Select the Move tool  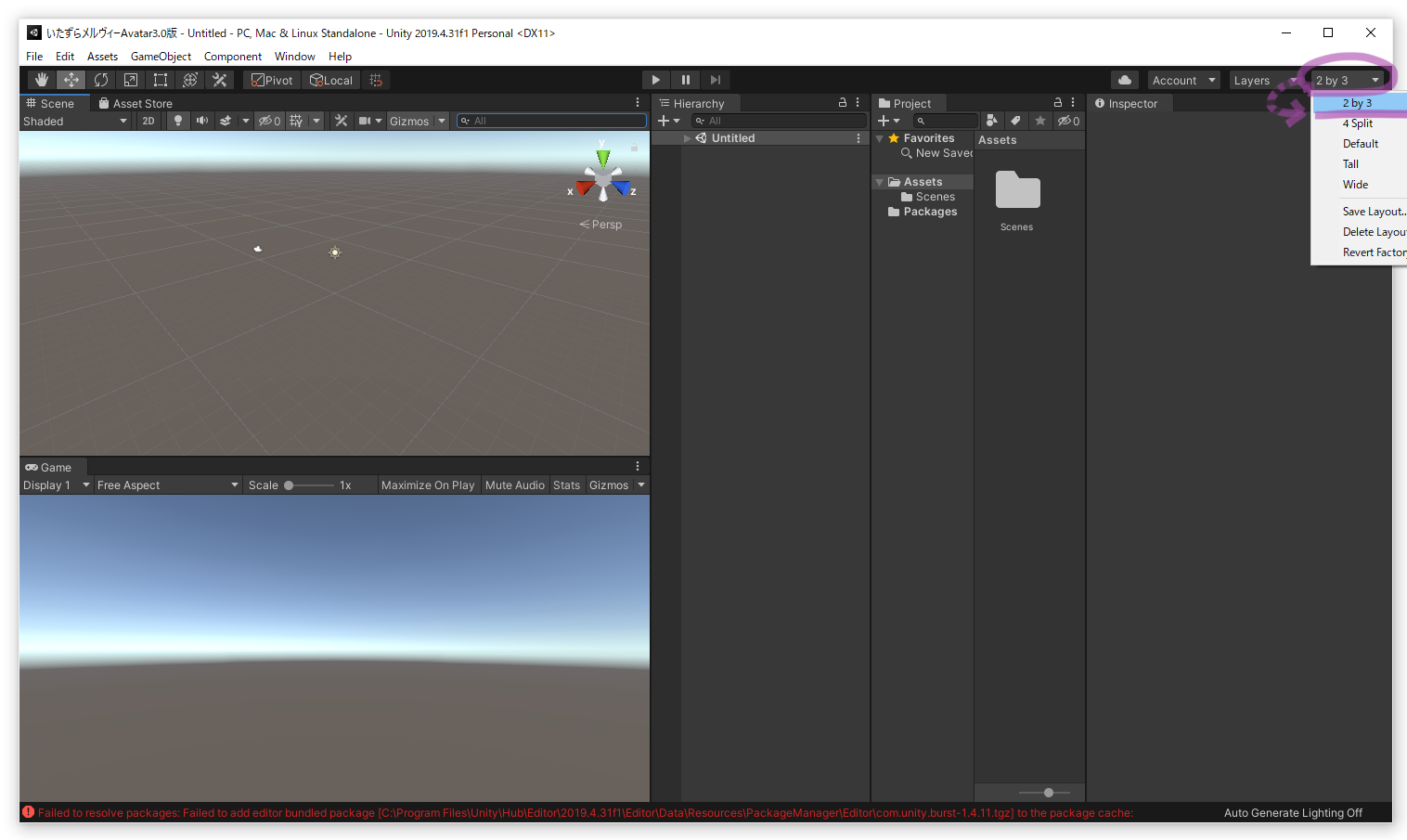point(71,80)
